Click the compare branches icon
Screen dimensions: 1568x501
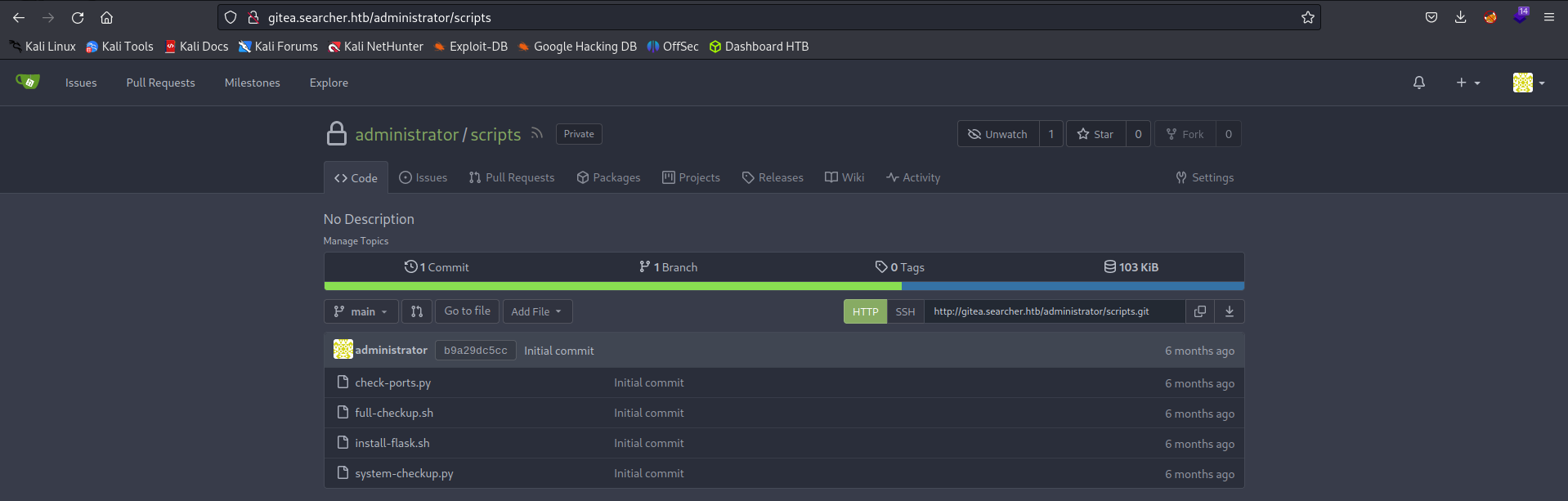coord(417,311)
